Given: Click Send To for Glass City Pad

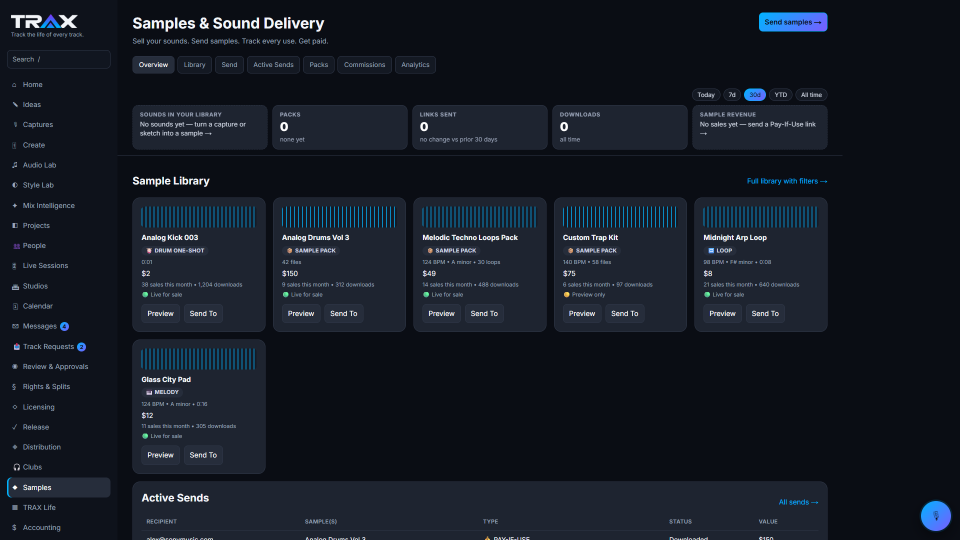Looking at the screenshot, I should coord(203,455).
